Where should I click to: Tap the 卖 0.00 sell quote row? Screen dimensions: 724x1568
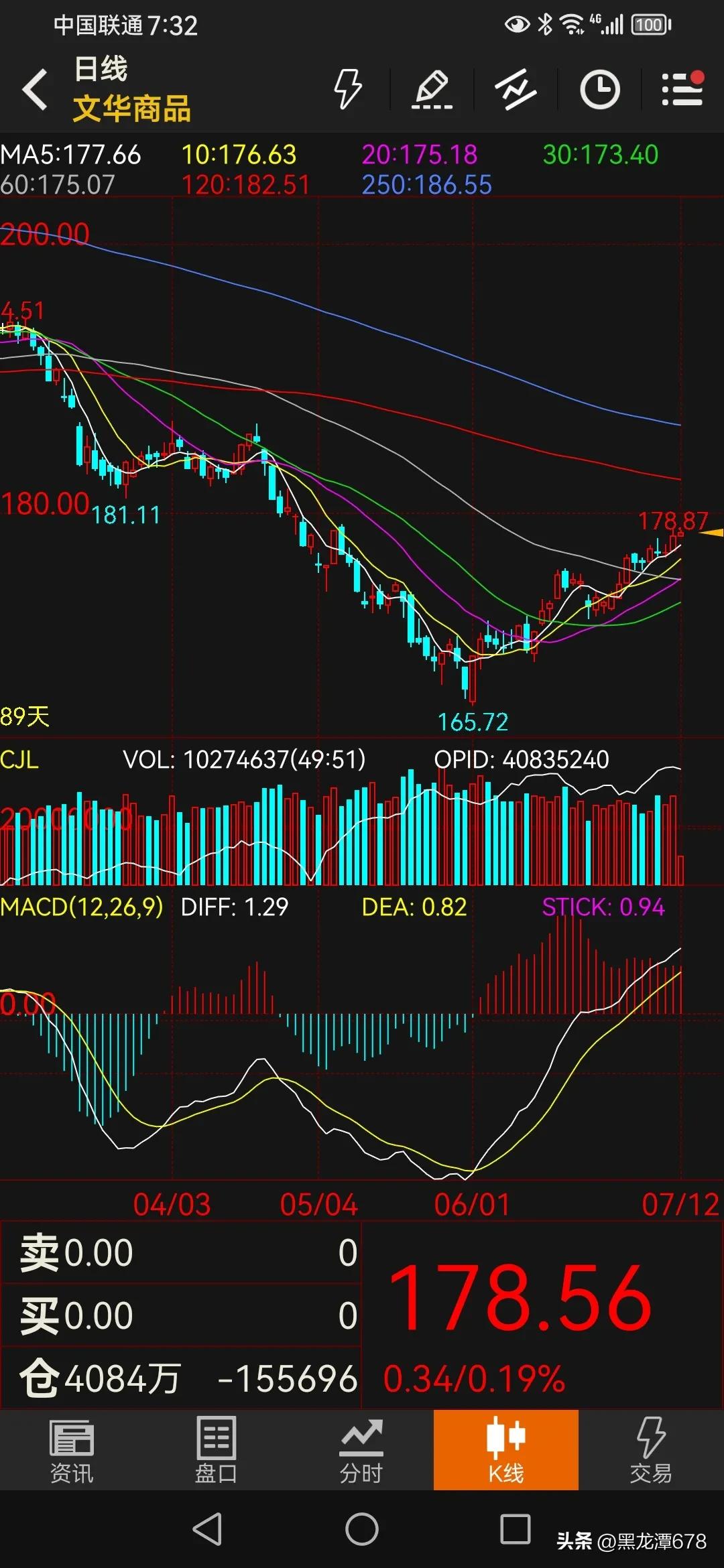point(181,1253)
